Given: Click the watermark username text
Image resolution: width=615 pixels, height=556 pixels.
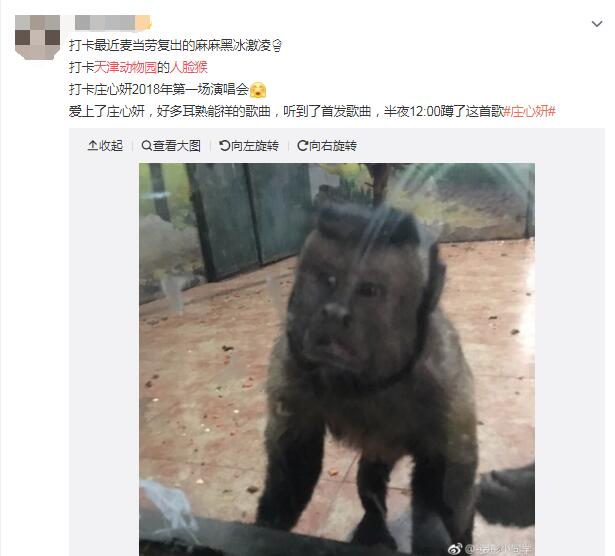Looking at the screenshot, I should pos(498,548).
